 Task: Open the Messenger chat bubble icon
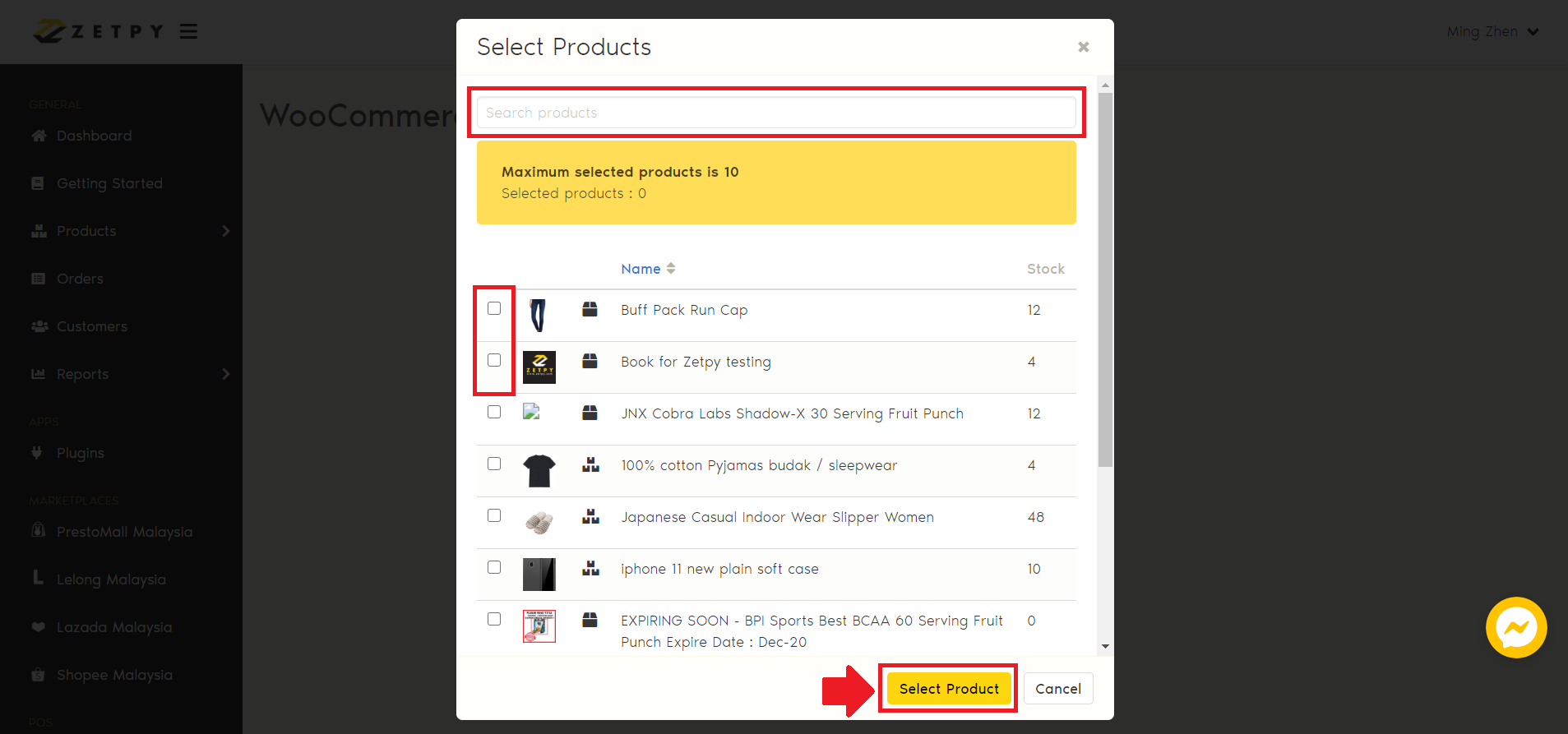coord(1515,628)
